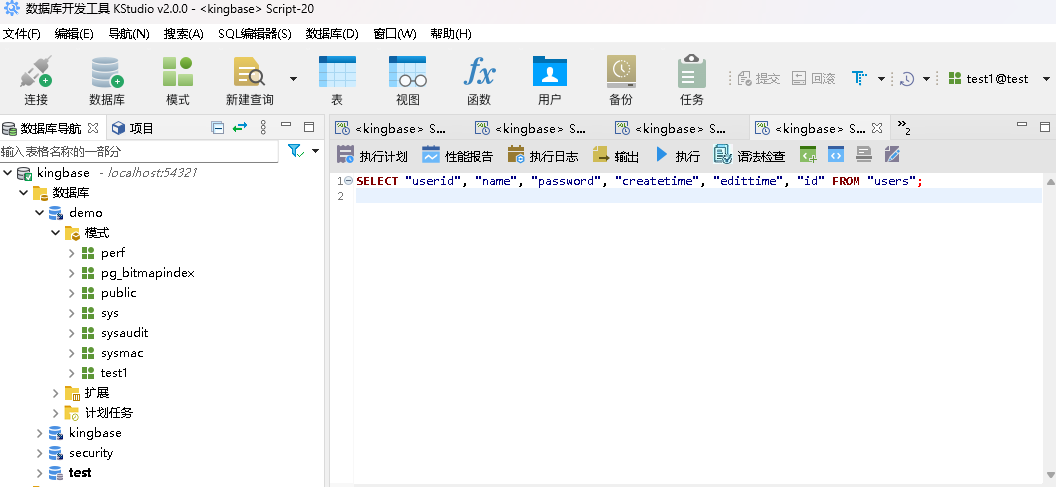
Task: Click the table name filter input field
Action: coord(139,152)
